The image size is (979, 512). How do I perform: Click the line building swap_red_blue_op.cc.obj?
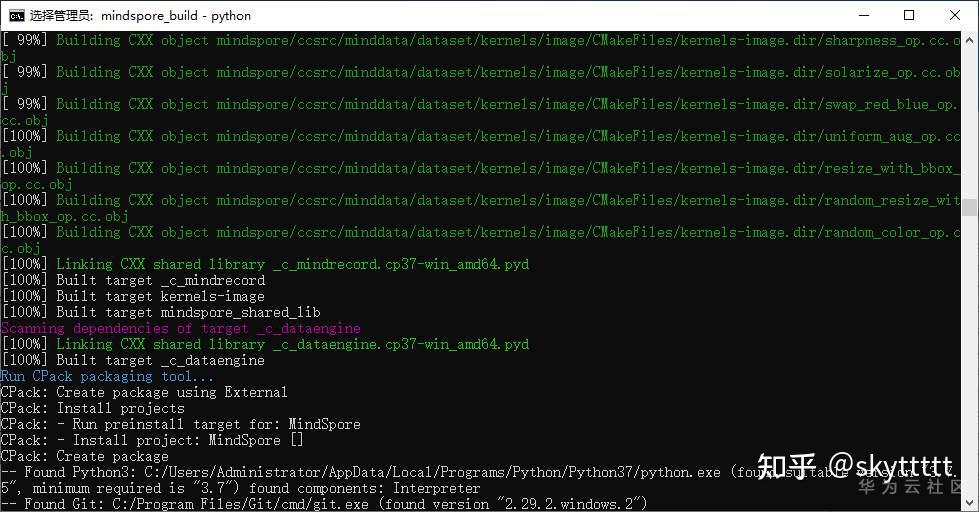[481, 112]
